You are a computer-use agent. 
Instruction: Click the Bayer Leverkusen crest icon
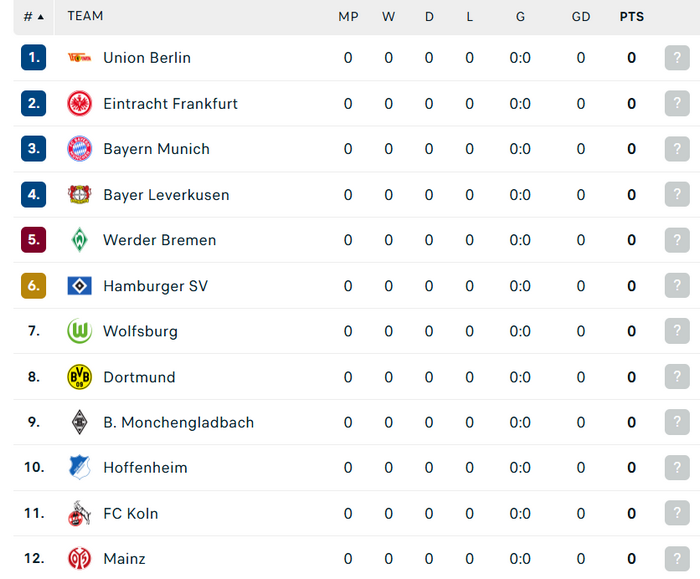tap(79, 195)
